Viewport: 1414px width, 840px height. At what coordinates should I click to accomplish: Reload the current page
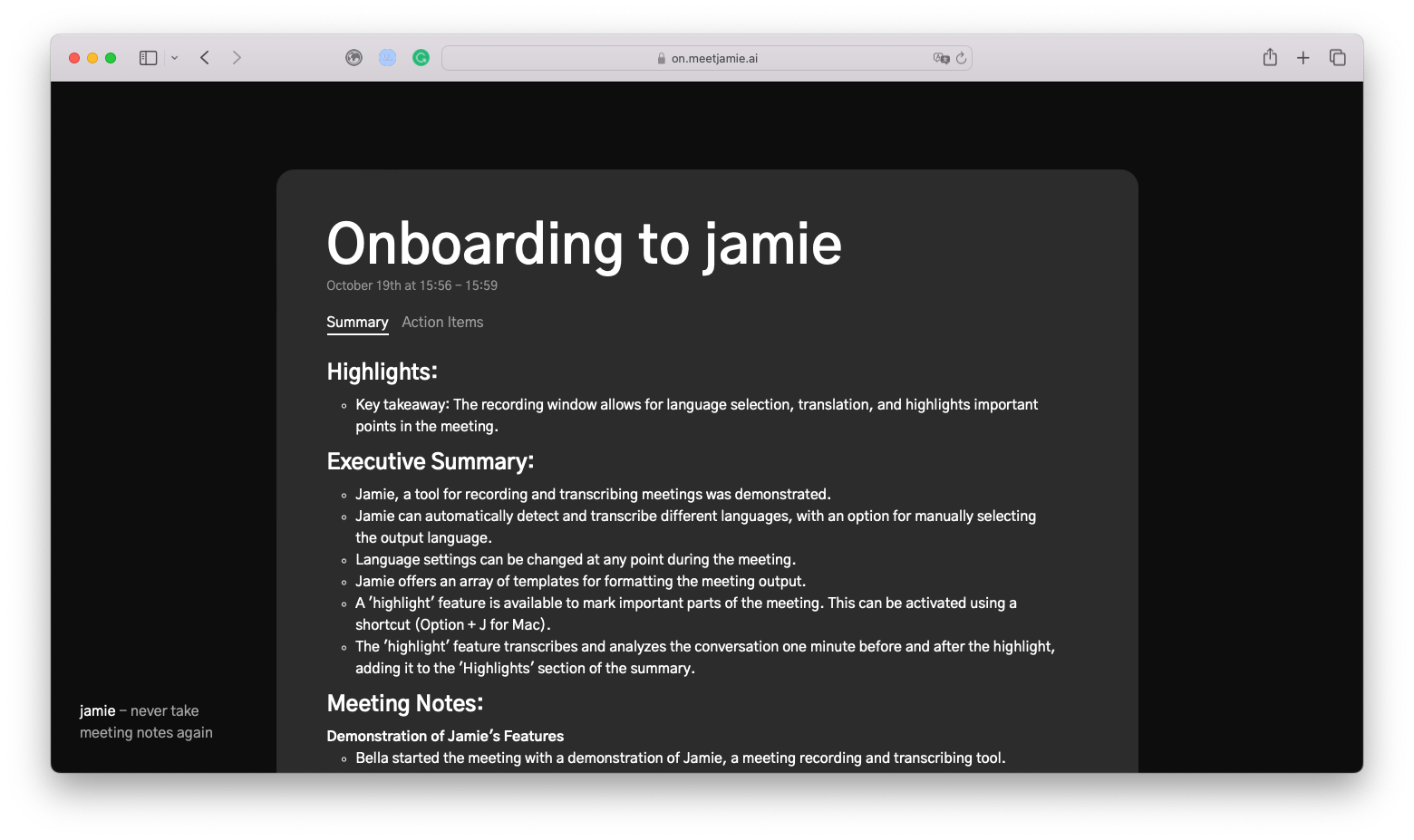point(961,58)
